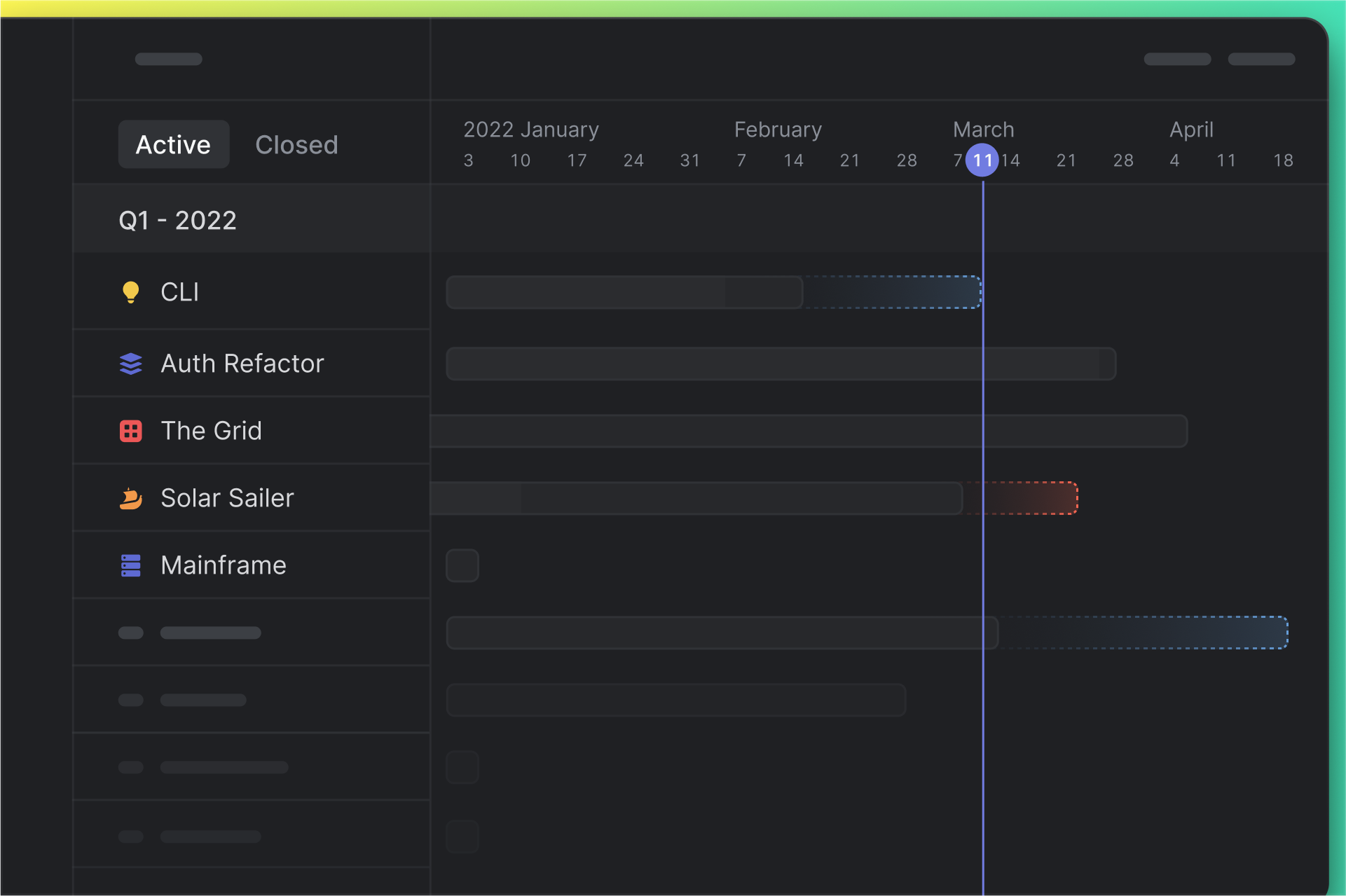Image resolution: width=1346 pixels, height=896 pixels.
Task: Click the January 24 date label
Action: pyautogui.click(x=633, y=160)
